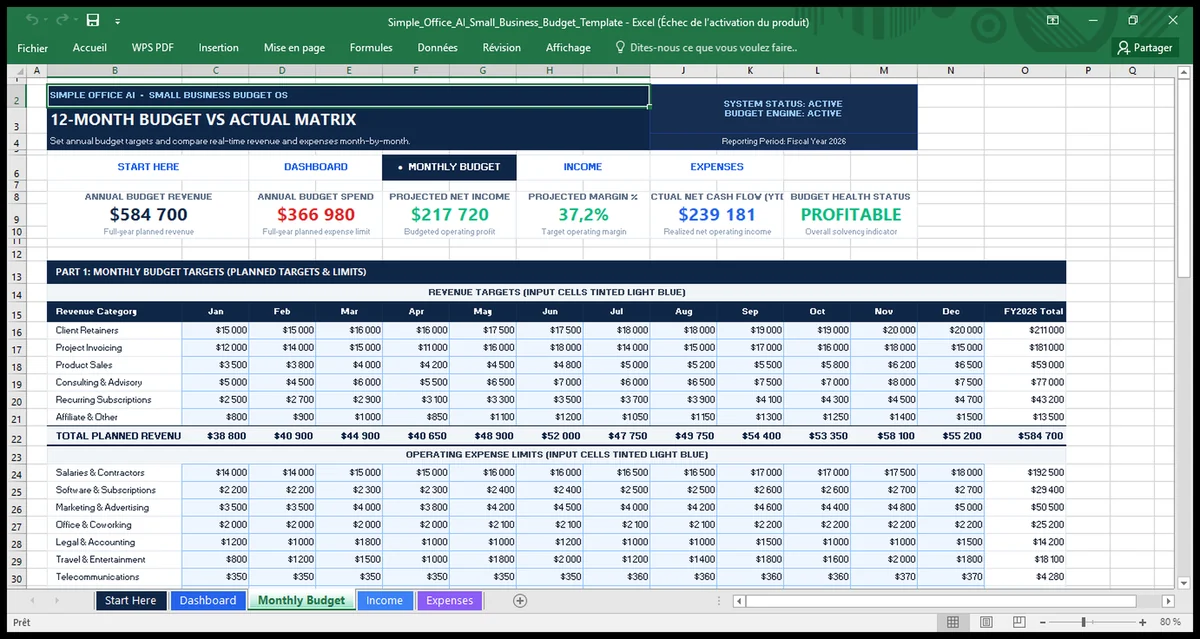Viewport: 1200px width, 639px height.
Task: Open the Ribbon Display Options icon
Action: (x=1053, y=20)
